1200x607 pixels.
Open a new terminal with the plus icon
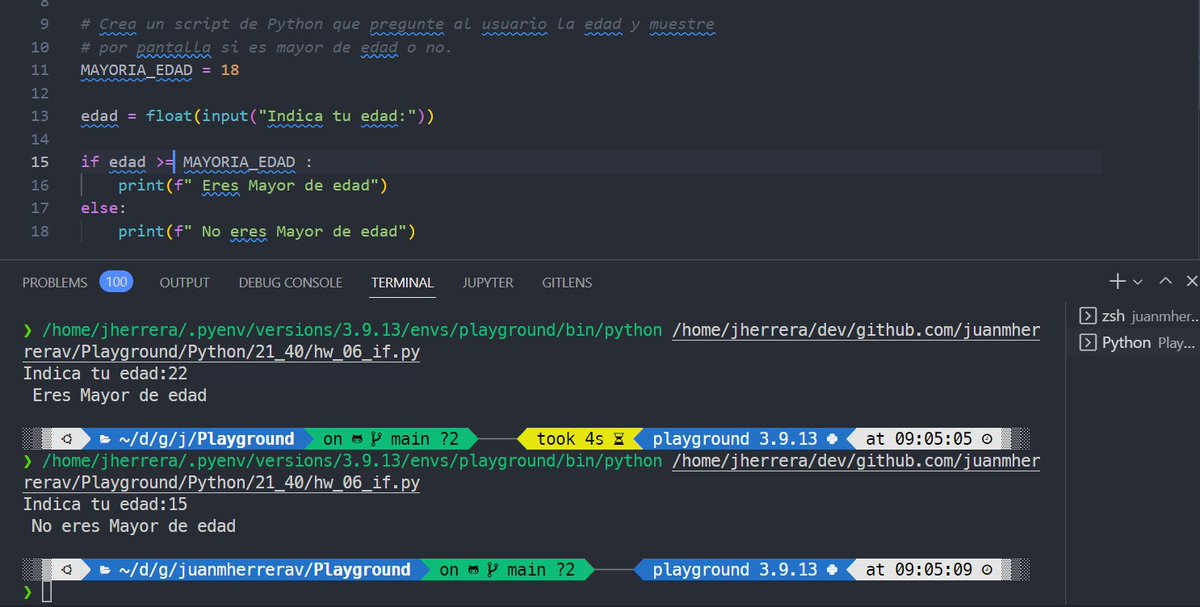[x=1119, y=282]
